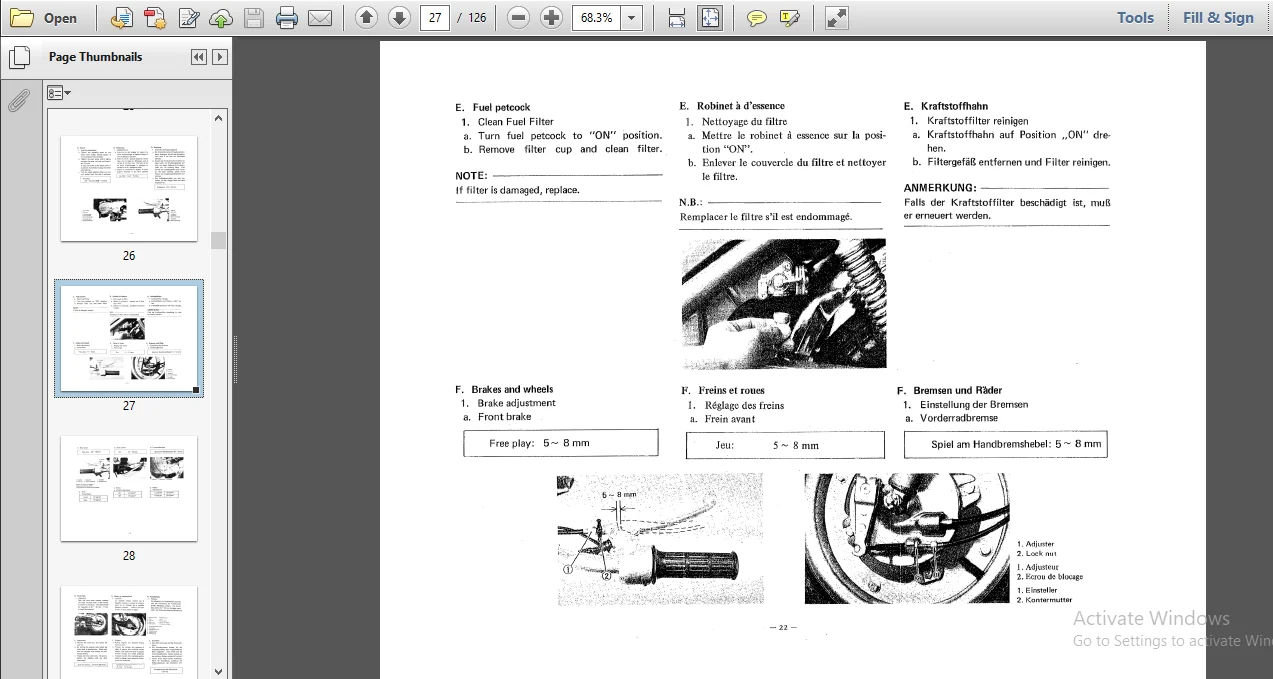Screen dimensions: 1273x679
Task: Click the front wheel brake drum photo
Action: [907, 539]
